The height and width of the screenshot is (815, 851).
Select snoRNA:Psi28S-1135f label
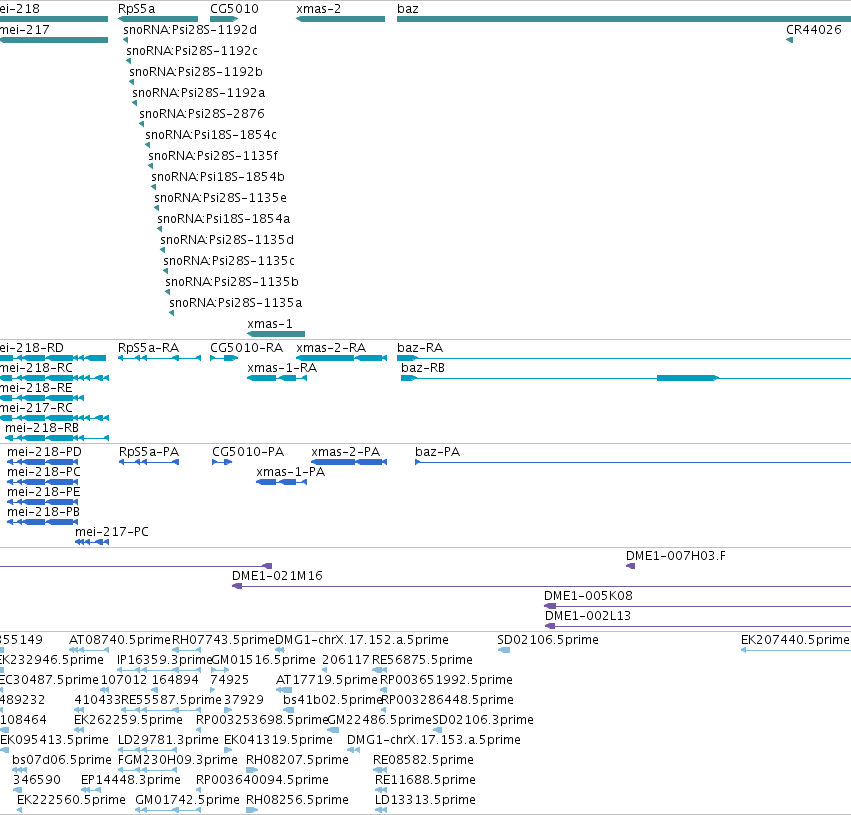[213, 156]
